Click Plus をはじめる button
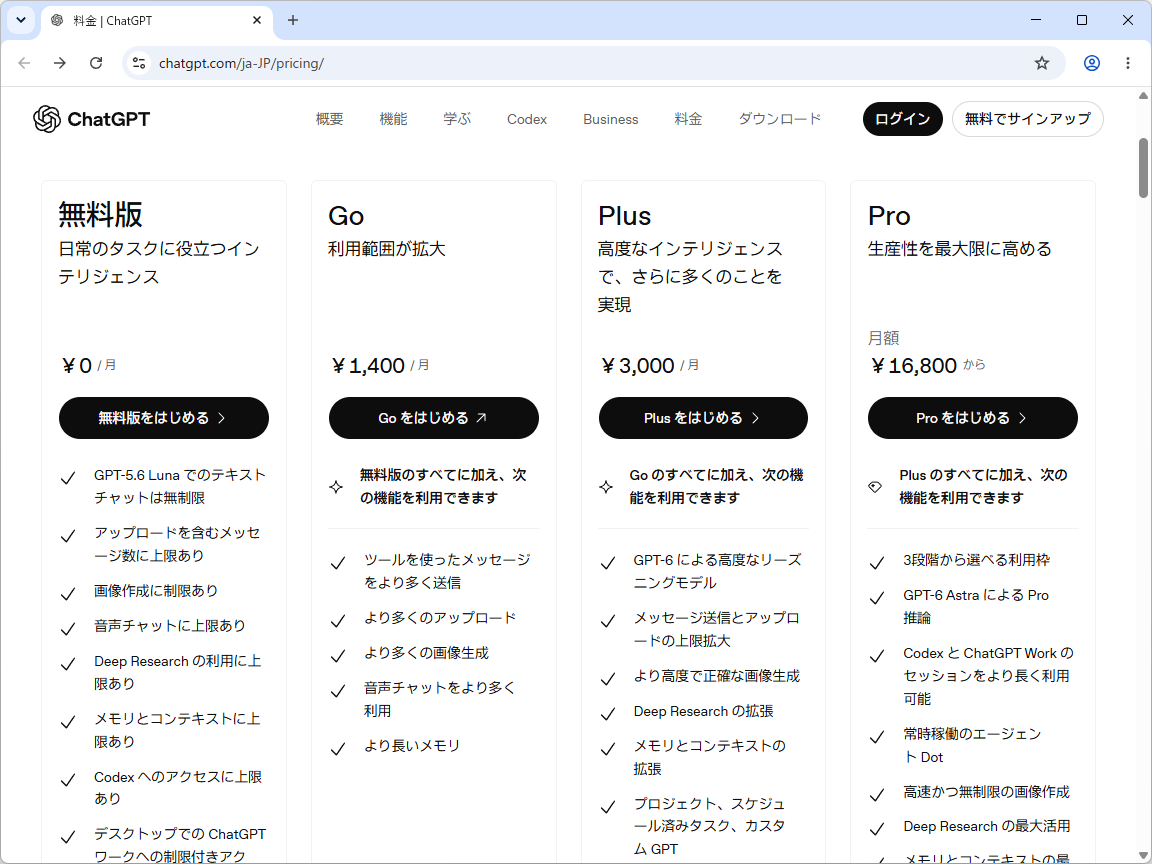The height and width of the screenshot is (864, 1152). pos(703,418)
